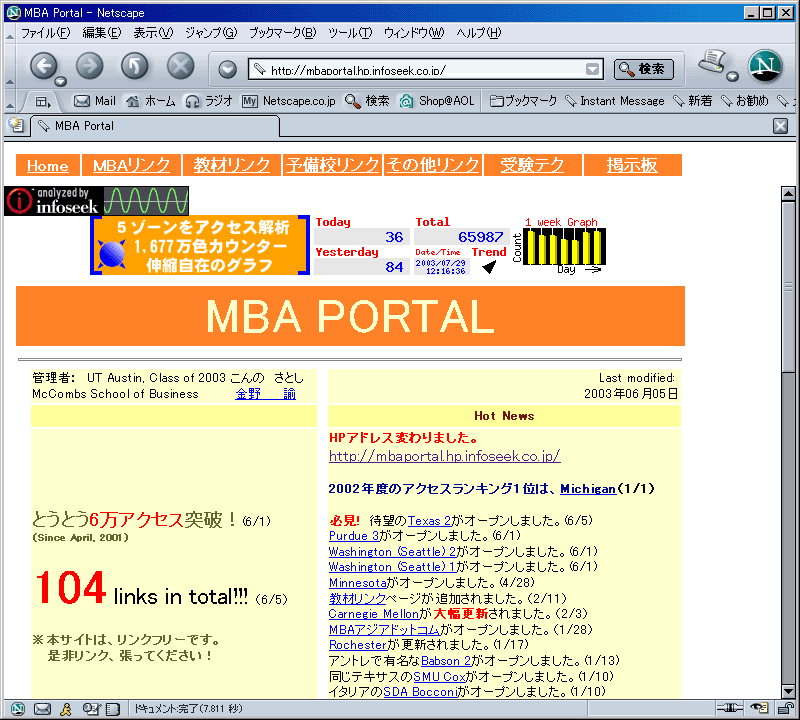Click the Home navigation link
The height and width of the screenshot is (720, 800).
pos(48,165)
